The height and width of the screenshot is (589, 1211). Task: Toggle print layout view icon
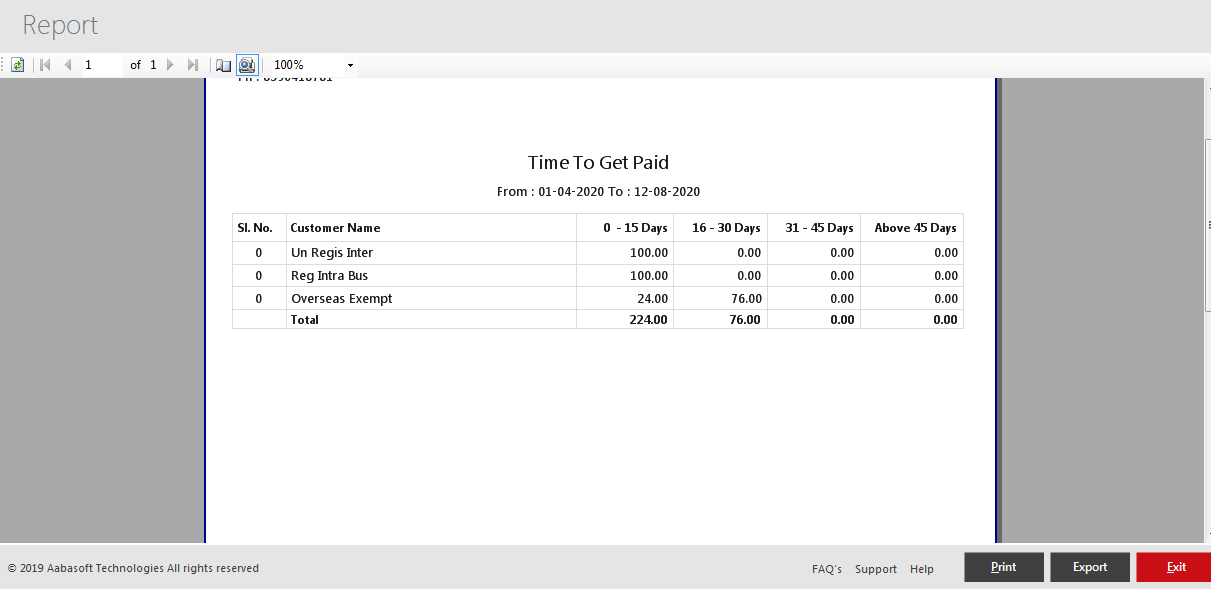[247, 65]
